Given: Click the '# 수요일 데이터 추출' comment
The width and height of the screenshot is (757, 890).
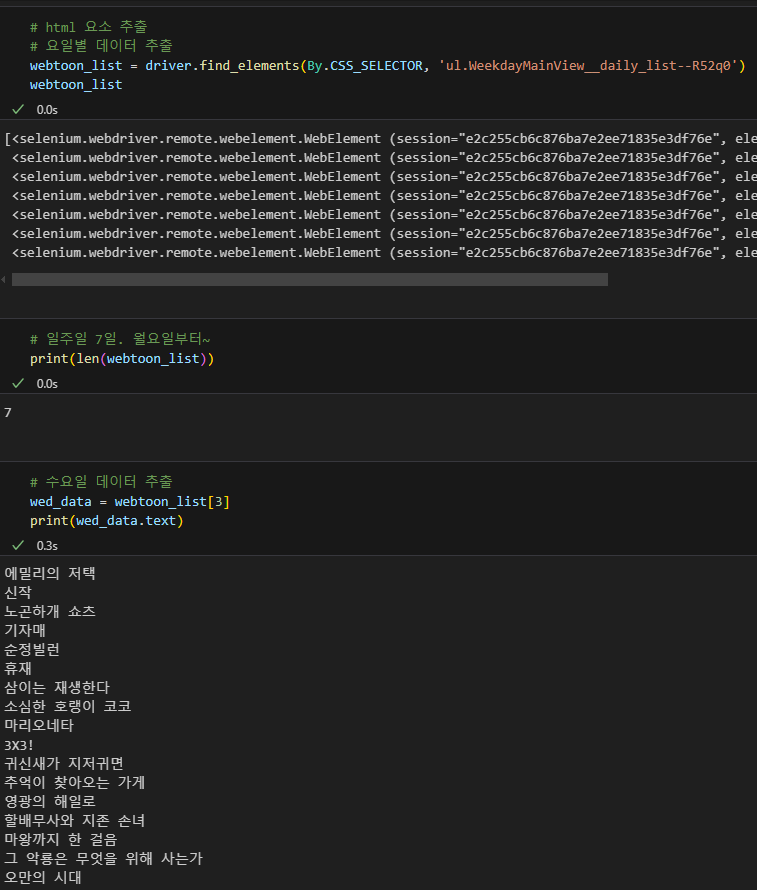Looking at the screenshot, I should pyautogui.click(x=101, y=482).
